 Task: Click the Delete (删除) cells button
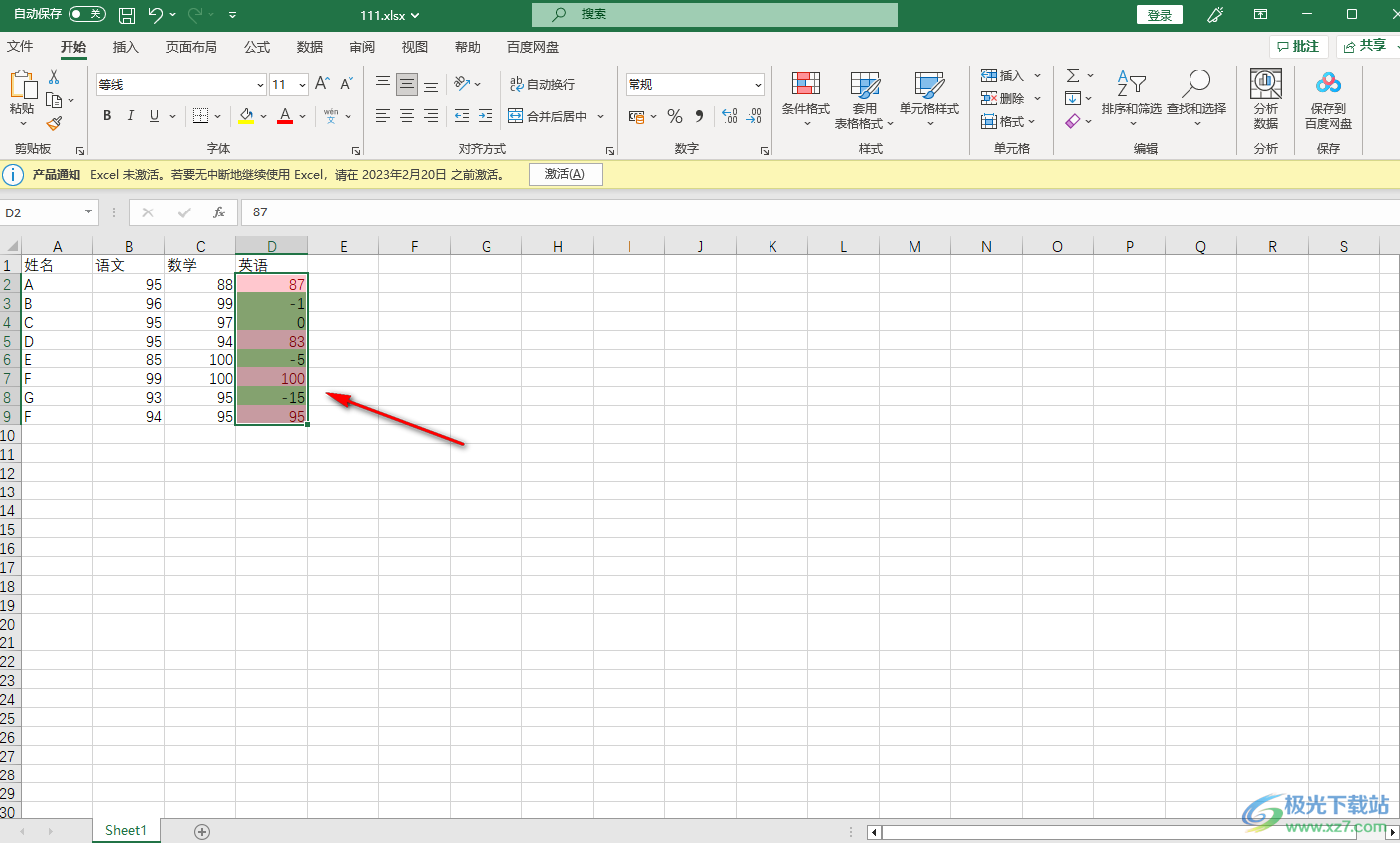[1003, 98]
